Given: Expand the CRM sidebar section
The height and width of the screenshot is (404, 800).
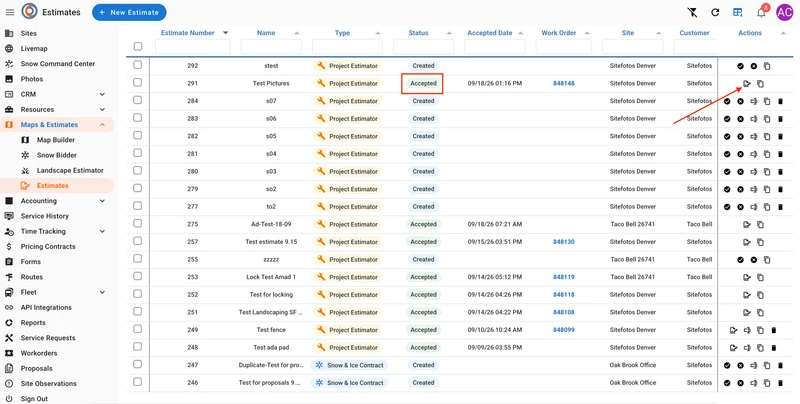Looking at the screenshot, I should point(102,94).
